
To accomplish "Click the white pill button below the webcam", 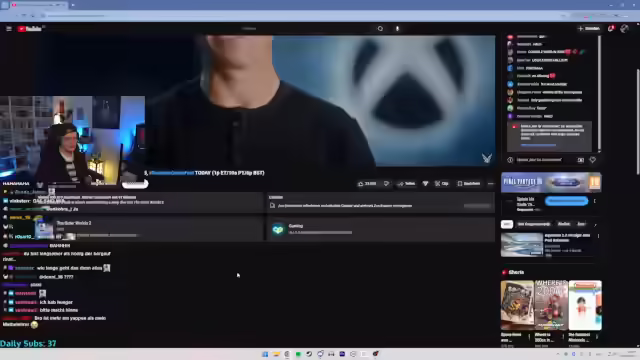I will click(x=135, y=184).
